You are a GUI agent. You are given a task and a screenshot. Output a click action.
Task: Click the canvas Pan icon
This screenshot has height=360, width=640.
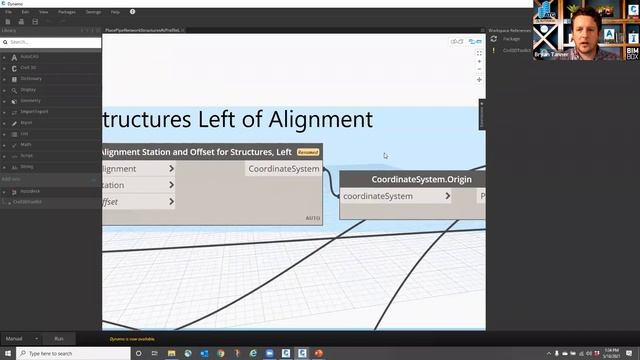[479, 80]
